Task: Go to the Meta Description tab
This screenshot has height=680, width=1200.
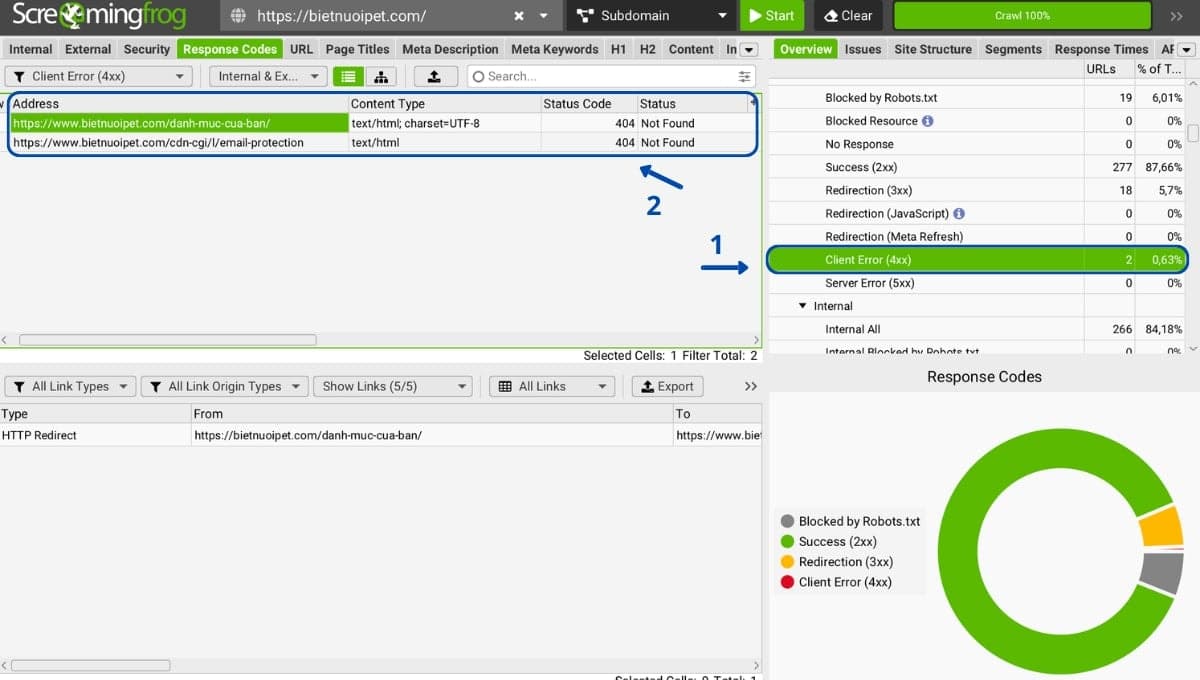Action: (450, 49)
